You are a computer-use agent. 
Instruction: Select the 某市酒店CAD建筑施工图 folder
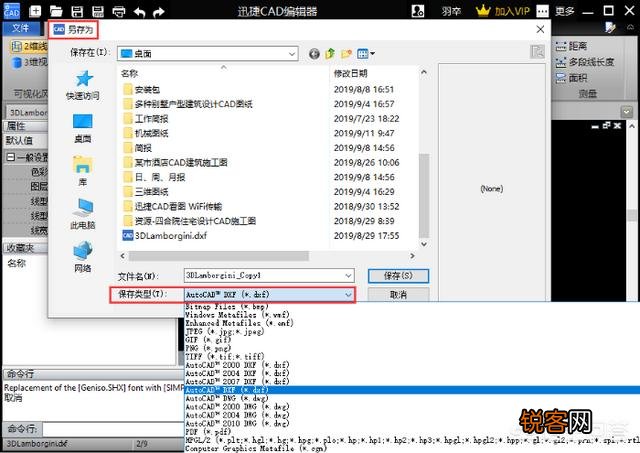[x=175, y=162]
